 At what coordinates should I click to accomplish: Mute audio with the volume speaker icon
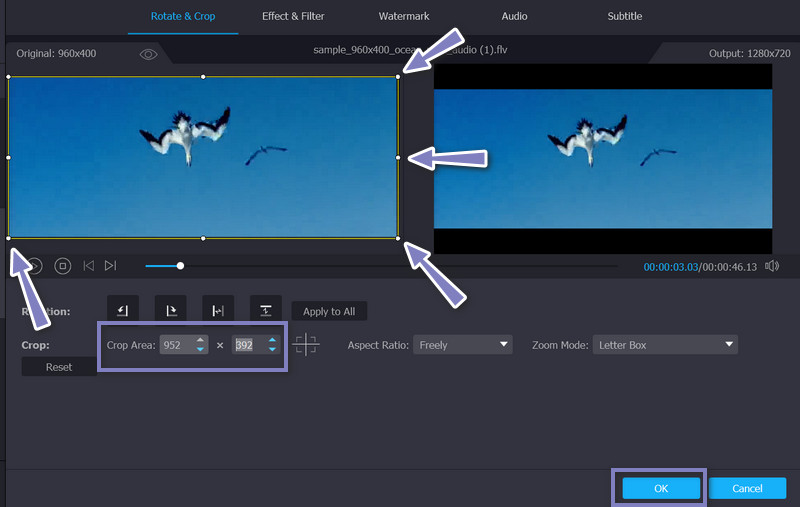pyautogui.click(x=772, y=266)
